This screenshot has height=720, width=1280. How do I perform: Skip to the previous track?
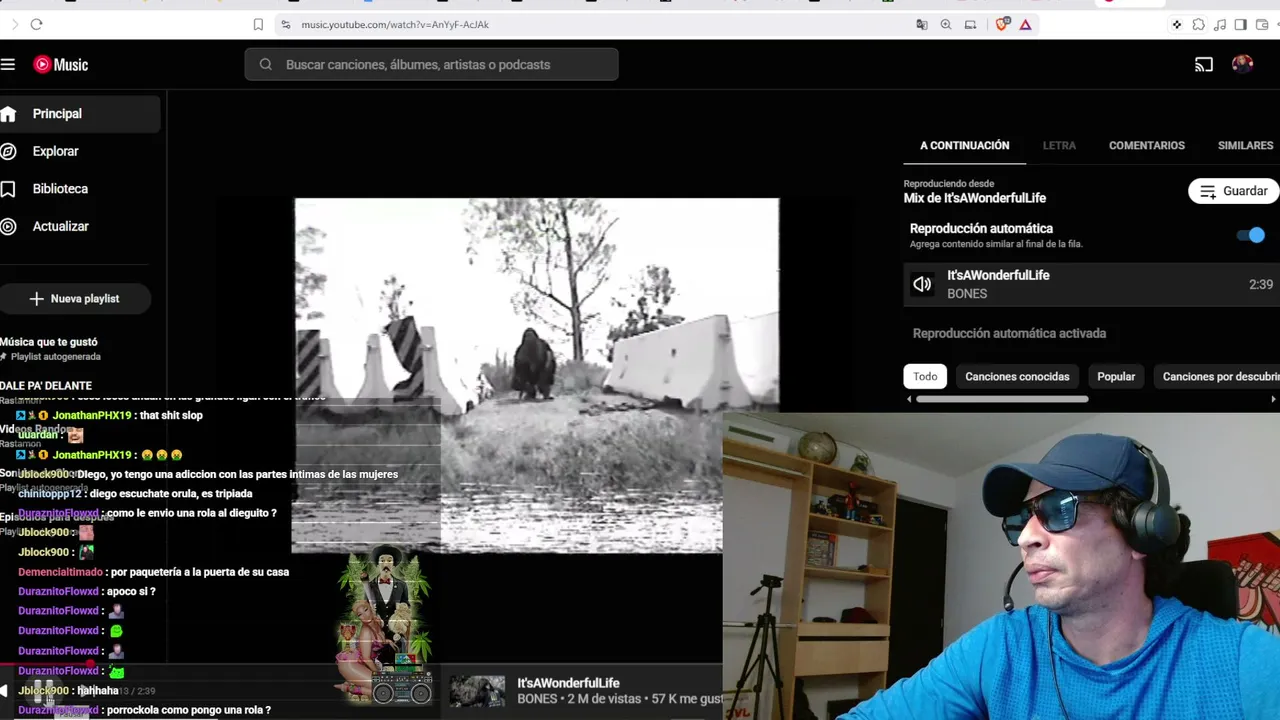[x=4, y=690]
